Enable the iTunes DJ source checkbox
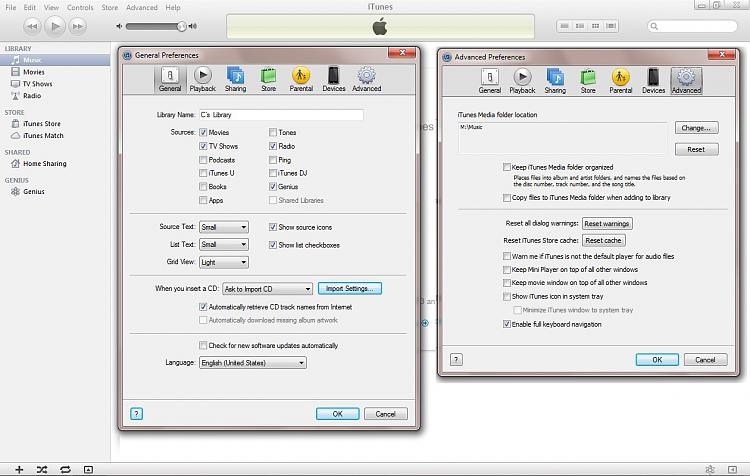This screenshot has width=750, height=476. [273, 173]
